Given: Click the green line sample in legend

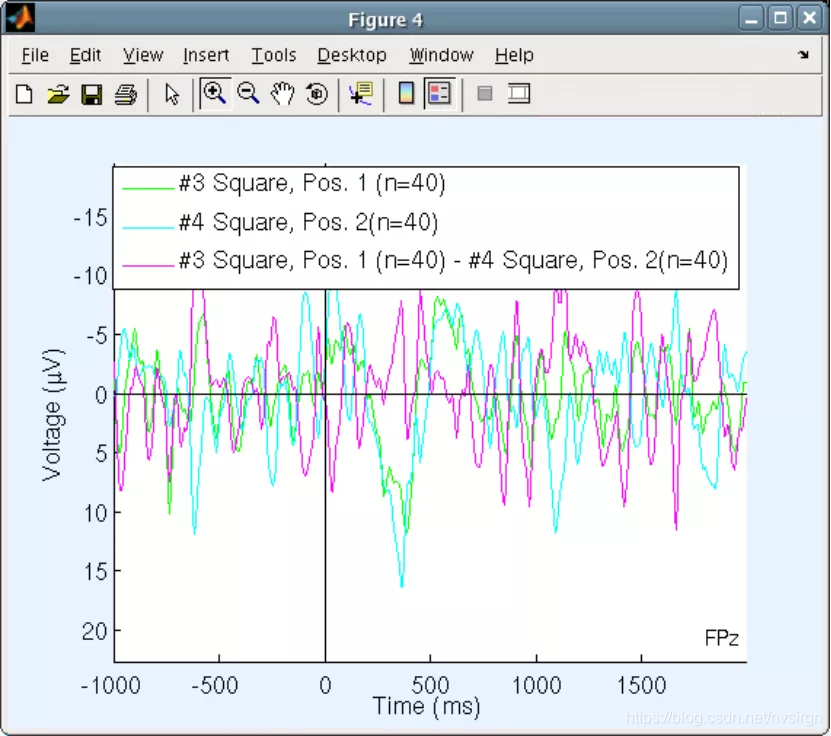Looking at the screenshot, I should point(148,187).
